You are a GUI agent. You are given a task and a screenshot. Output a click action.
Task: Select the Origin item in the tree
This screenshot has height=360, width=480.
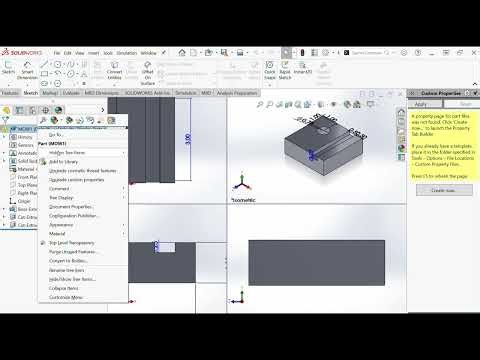pos(21,201)
